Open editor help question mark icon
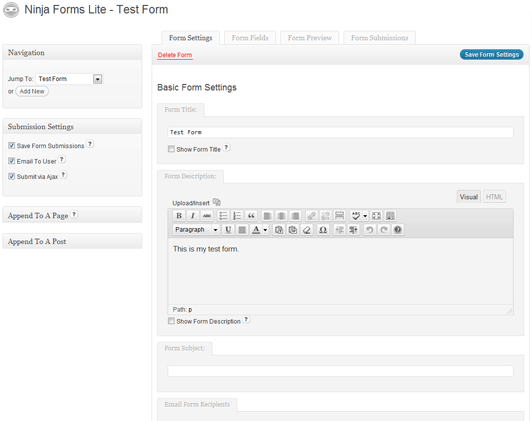The image size is (532, 421). [398, 230]
